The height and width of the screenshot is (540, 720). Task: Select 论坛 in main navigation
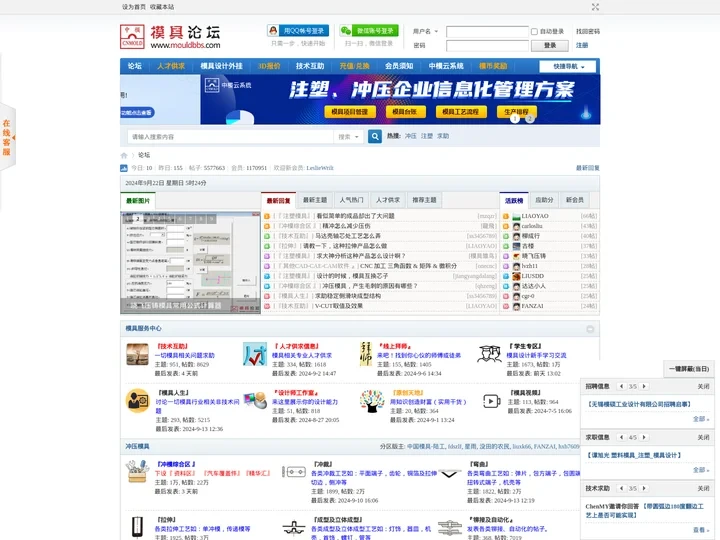click(135, 66)
